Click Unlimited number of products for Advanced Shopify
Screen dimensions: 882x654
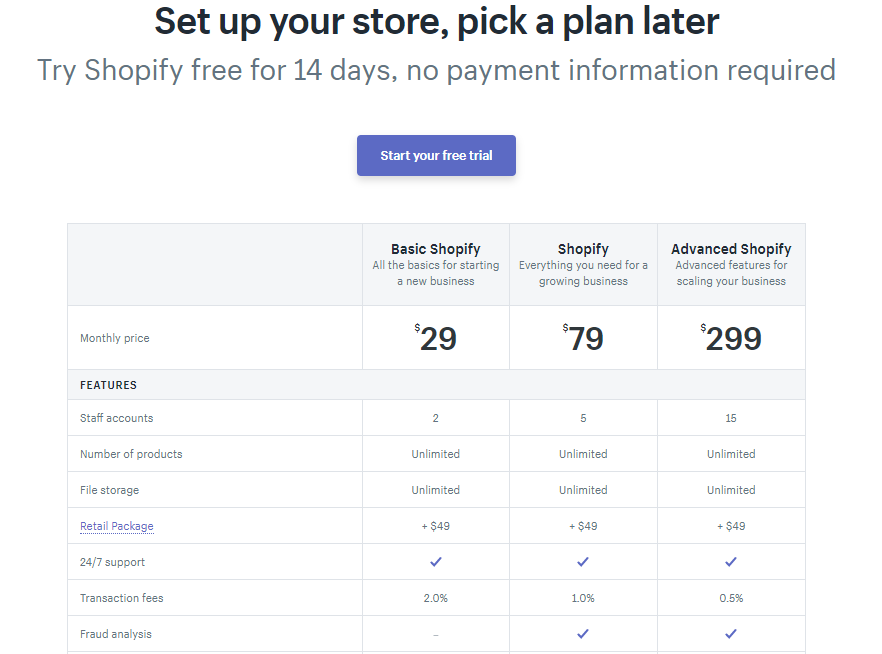coord(731,454)
